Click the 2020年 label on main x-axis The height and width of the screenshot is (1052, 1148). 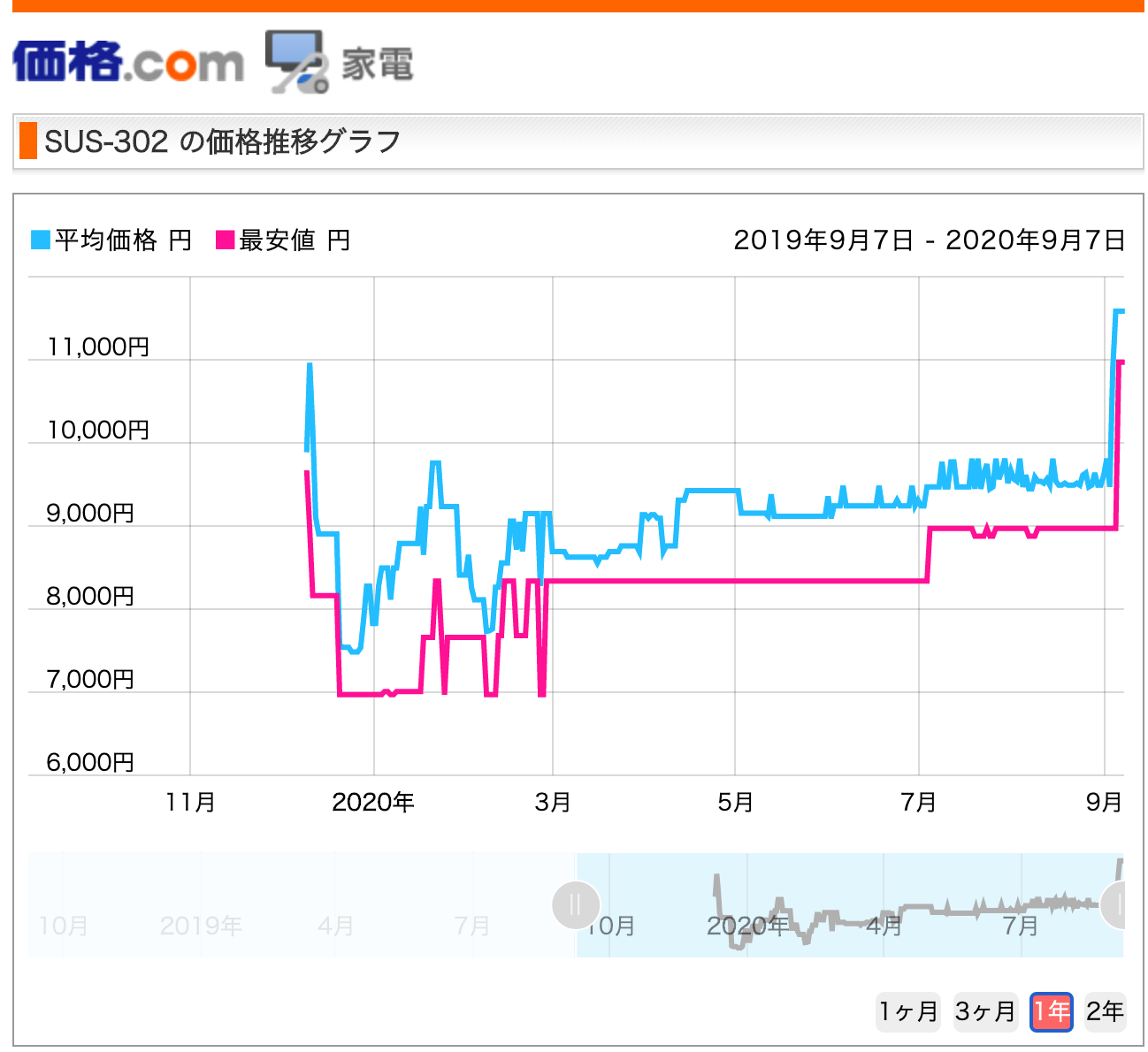[373, 802]
